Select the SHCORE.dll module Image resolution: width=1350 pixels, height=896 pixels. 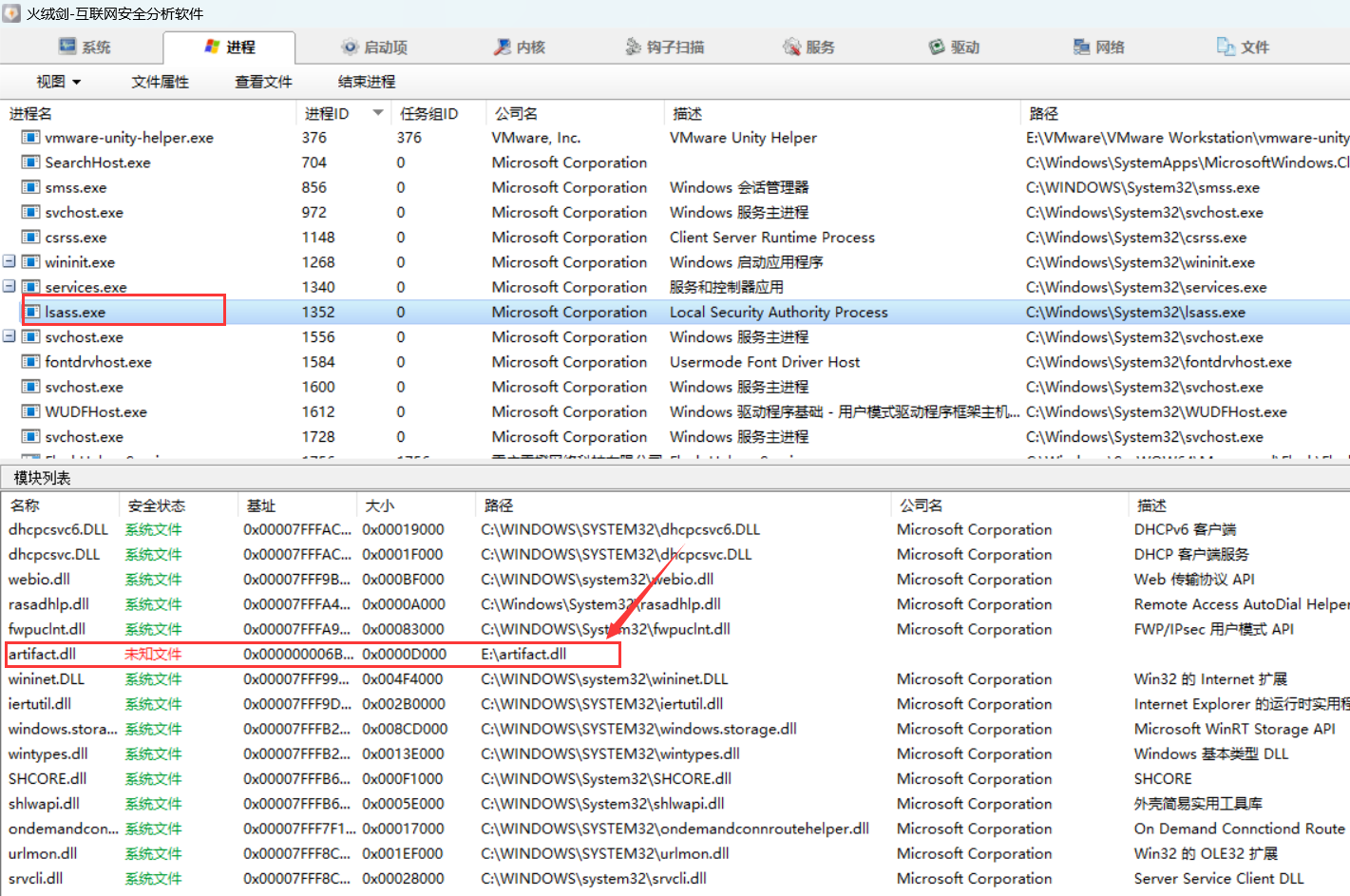(48, 778)
